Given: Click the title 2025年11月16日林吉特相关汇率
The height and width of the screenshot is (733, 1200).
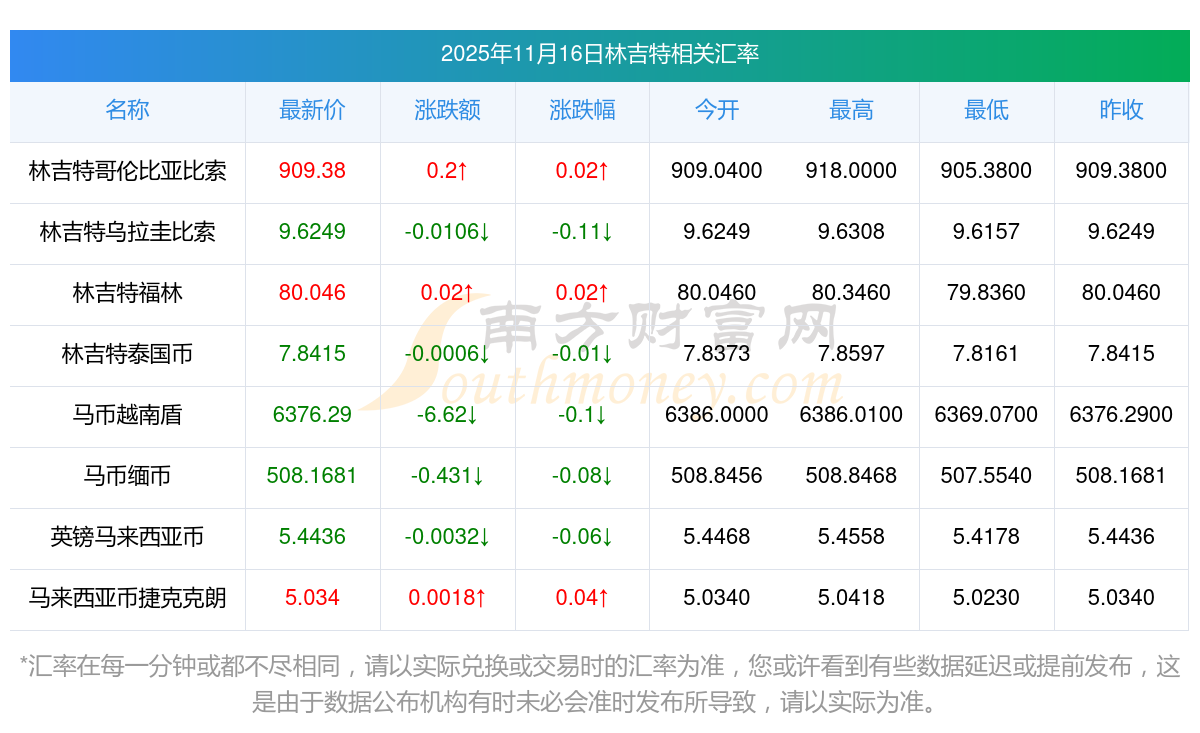Looking at the screenshot, I should point(600,54).
